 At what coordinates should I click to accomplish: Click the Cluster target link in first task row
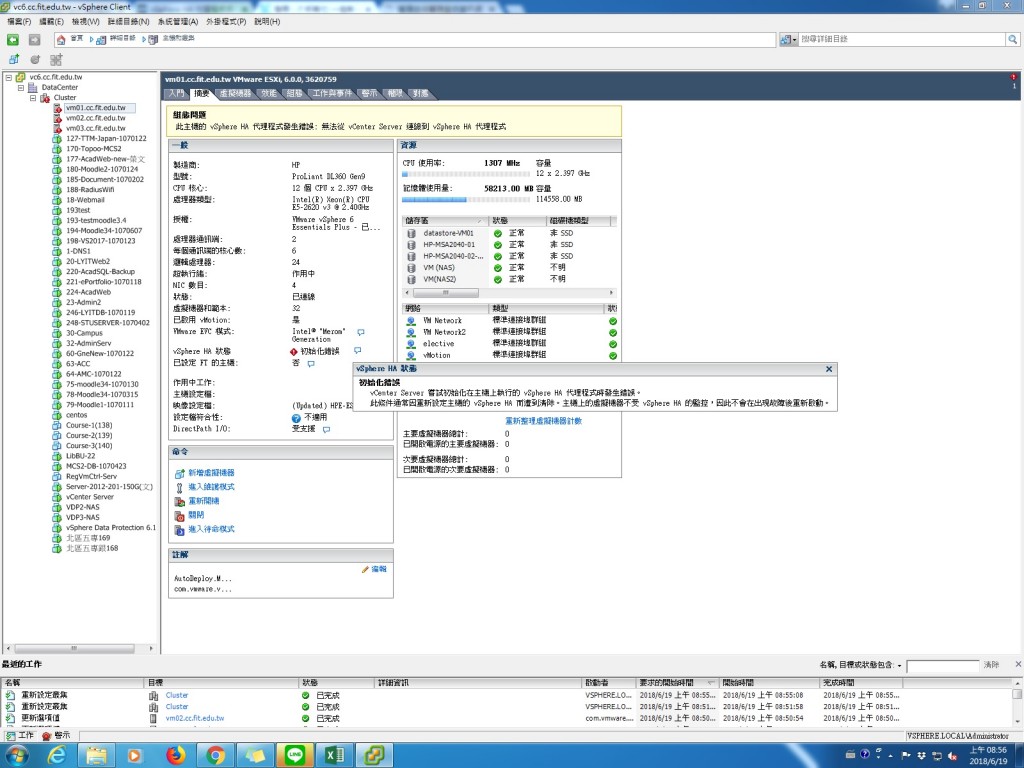pos(177,696)
